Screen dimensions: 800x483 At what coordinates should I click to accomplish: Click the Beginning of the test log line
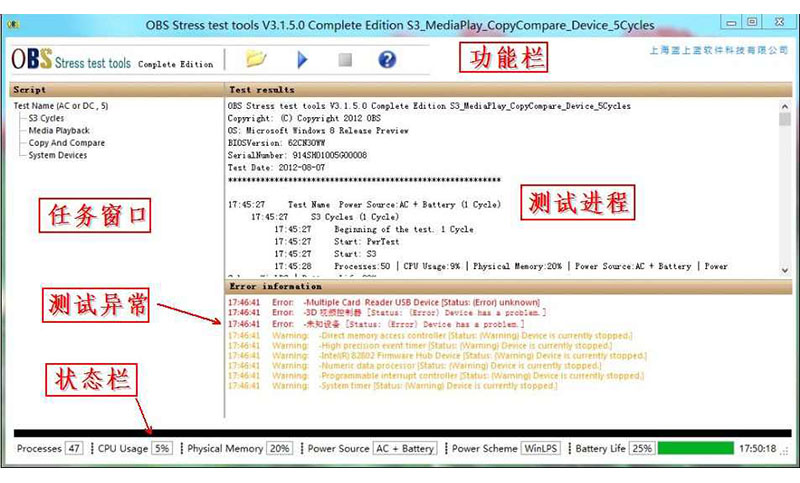374,230
